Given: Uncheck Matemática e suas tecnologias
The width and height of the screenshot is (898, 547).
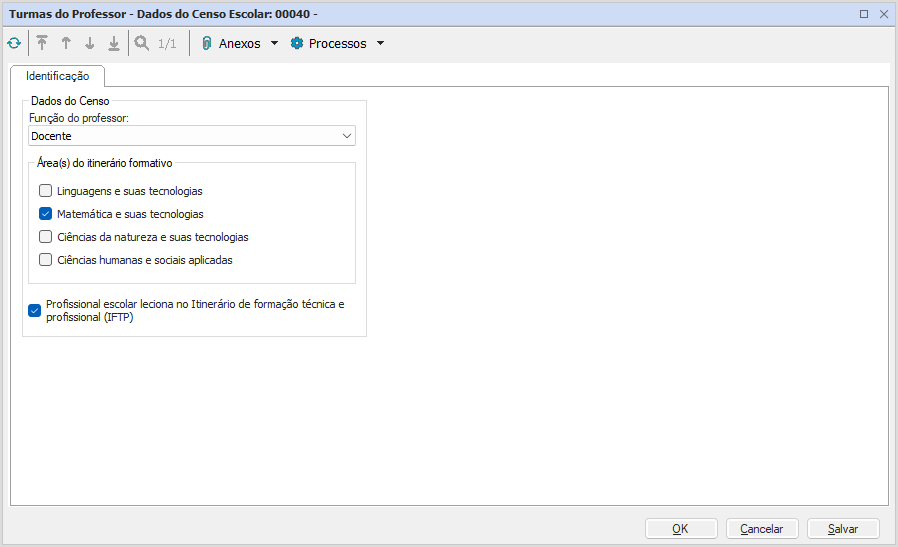Looking at the screenshot, I should tap(45, 214).
